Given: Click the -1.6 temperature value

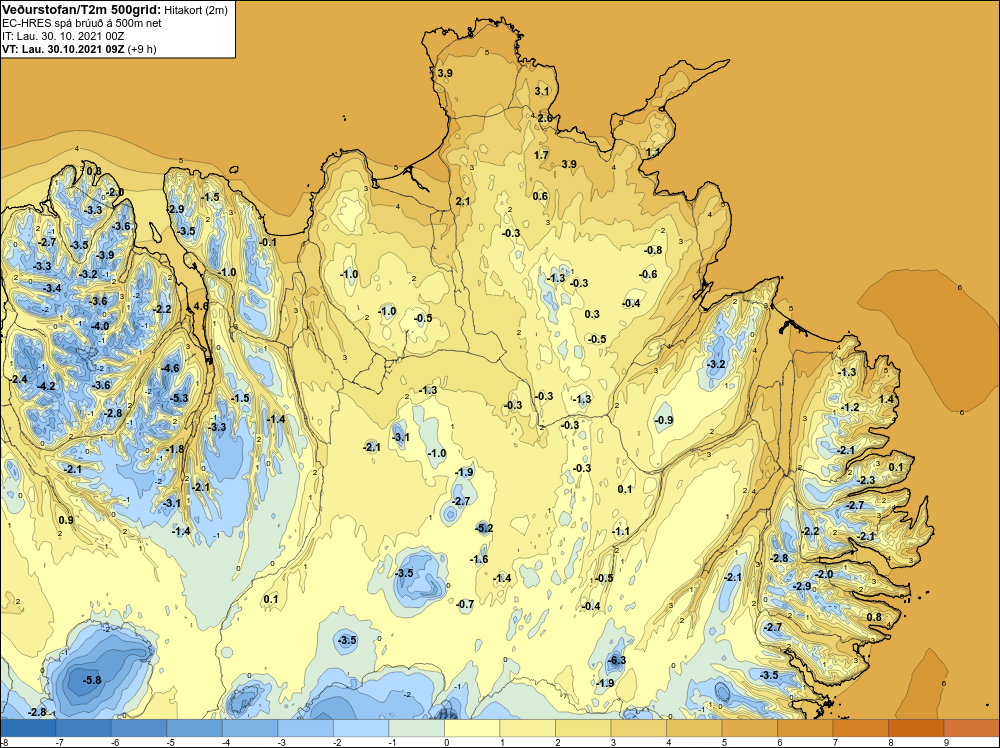Looking at the screenshot, I should 479,559.
